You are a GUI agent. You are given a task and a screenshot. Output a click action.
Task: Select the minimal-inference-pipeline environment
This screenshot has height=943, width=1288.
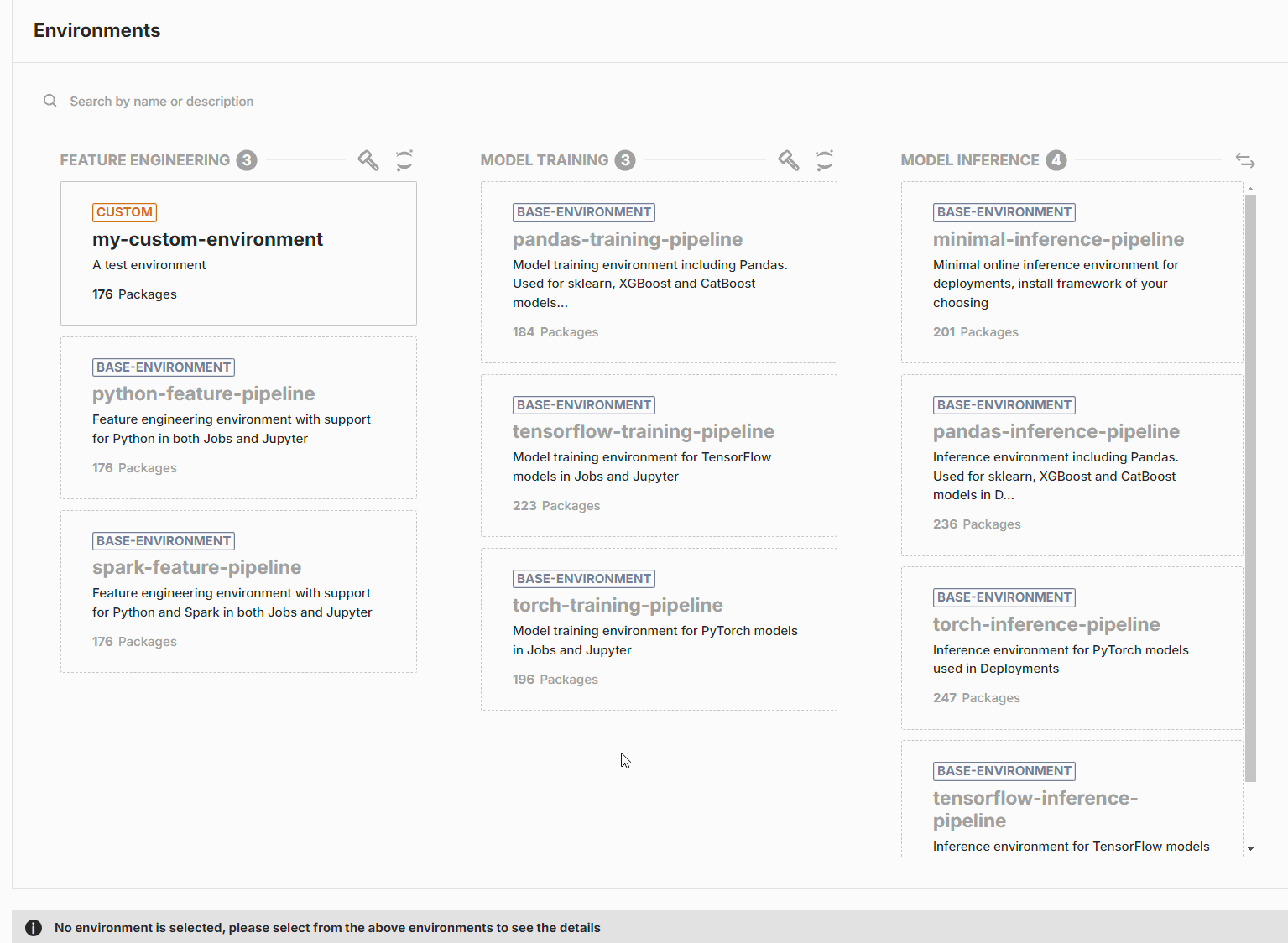[x=1072, y=273]
